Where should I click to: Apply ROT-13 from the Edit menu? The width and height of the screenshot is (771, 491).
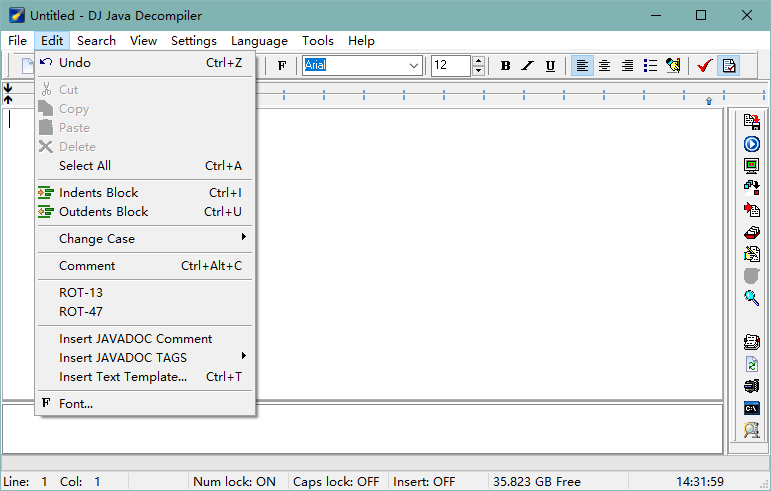click(x=145, y=293)
